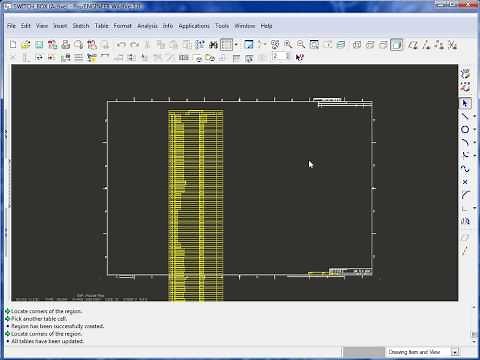Click the Zoom Out magnifier icon
The image size is (480, 360).
301,44
